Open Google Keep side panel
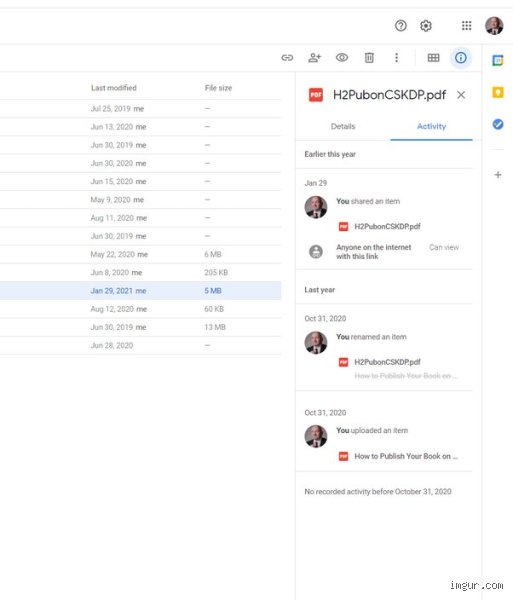Viewport: 513px width, 600px height. coord(498,92)
